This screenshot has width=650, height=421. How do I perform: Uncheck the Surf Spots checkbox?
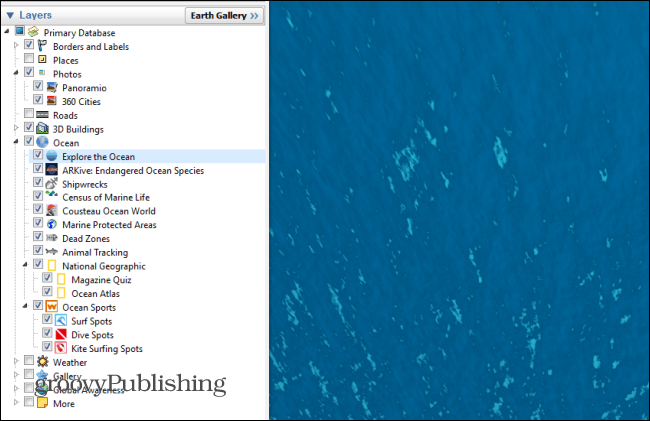click(x=47, y=319)
